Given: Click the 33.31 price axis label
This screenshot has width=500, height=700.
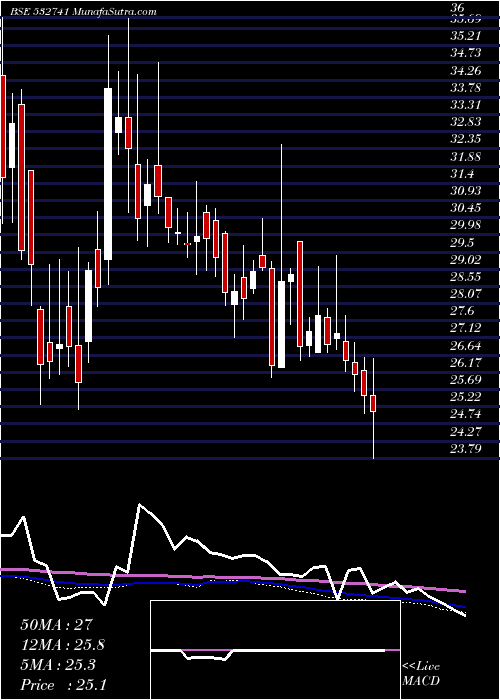Looking at the screenshot, I should click(x=465, y=105).
